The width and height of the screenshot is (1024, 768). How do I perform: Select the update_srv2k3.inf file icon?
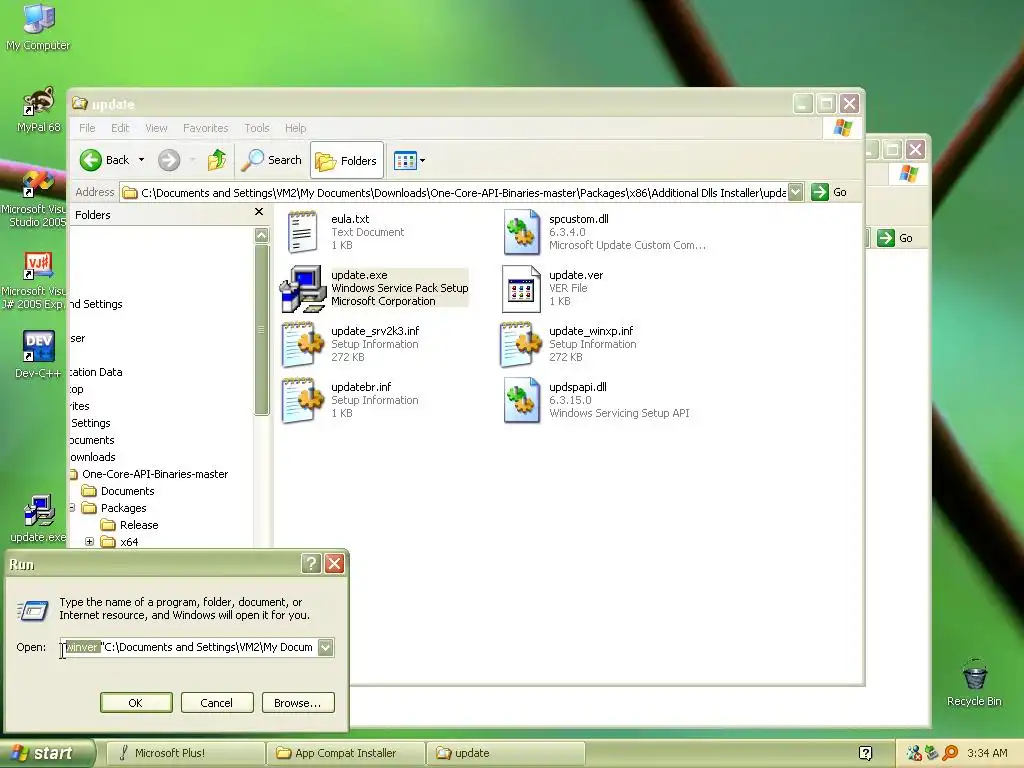302,344
